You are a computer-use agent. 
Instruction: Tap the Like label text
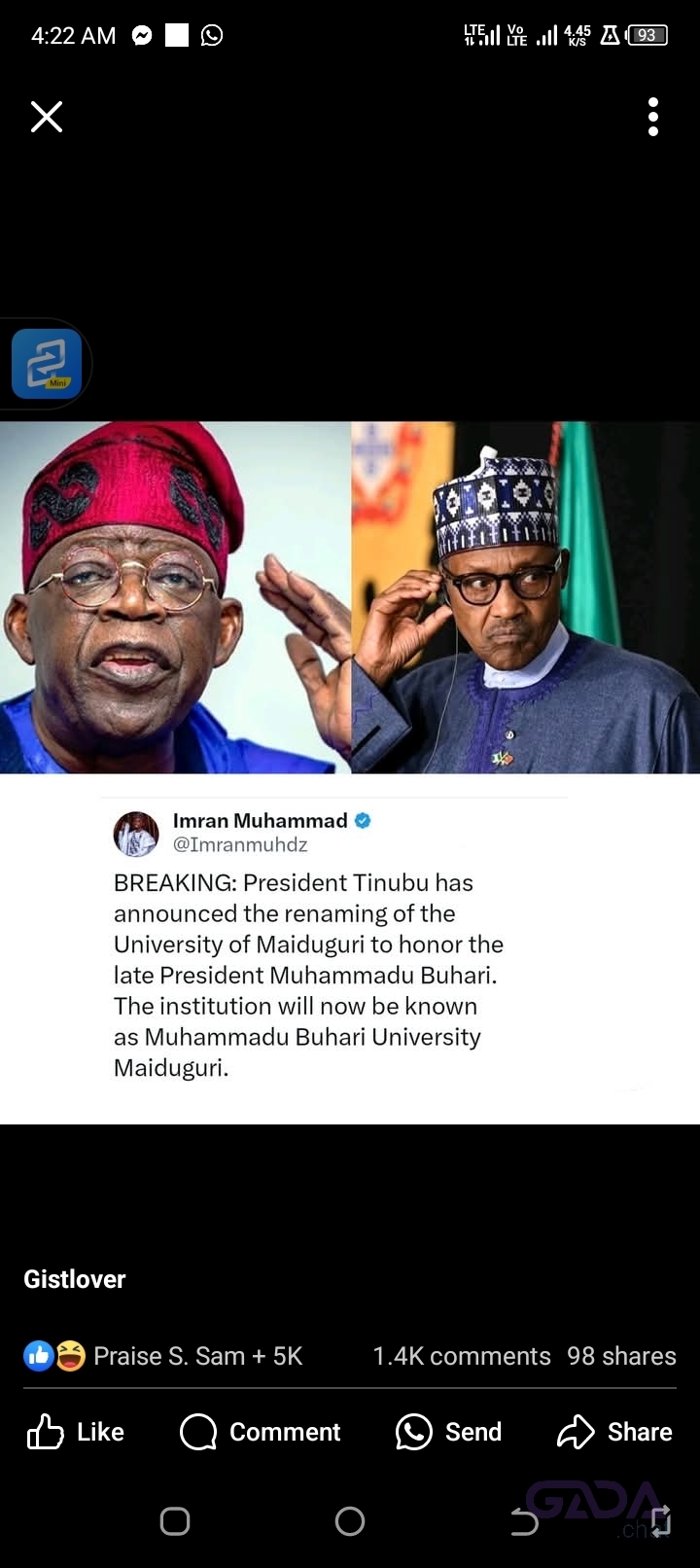(100, 1432)
